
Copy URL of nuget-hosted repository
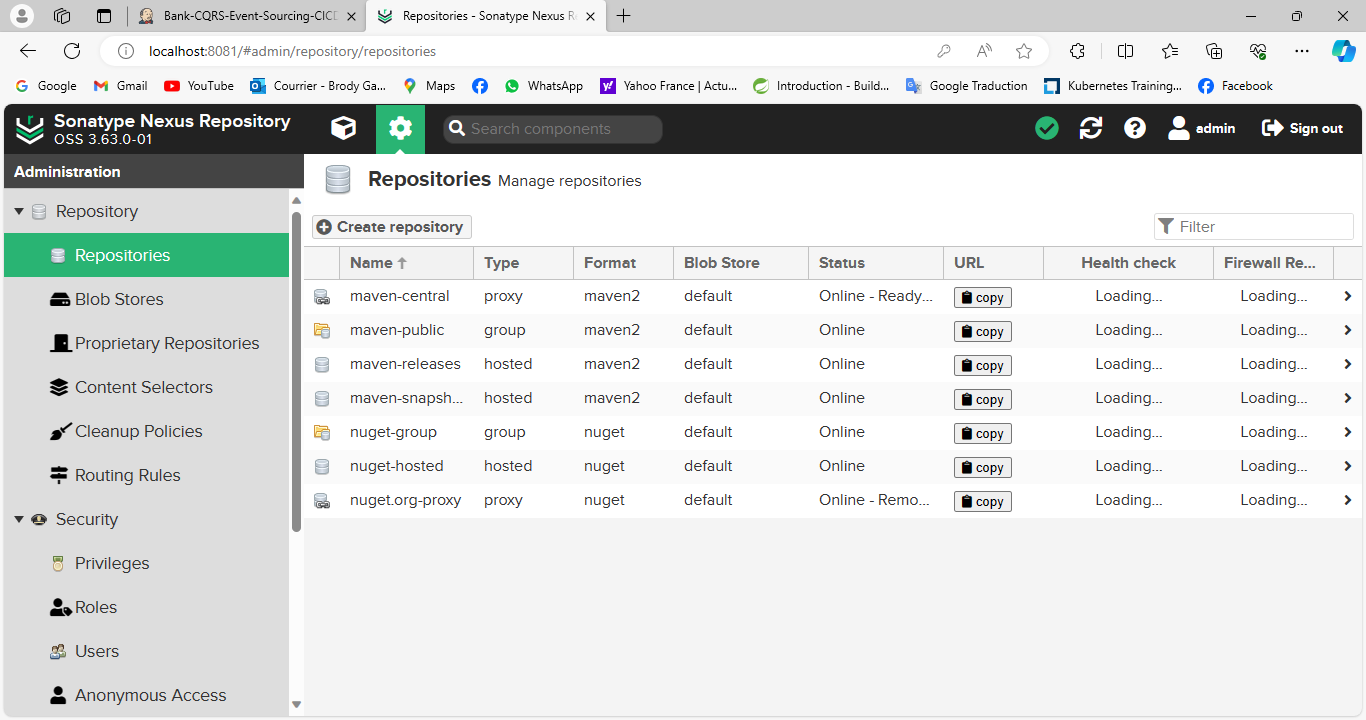point(983,467)
